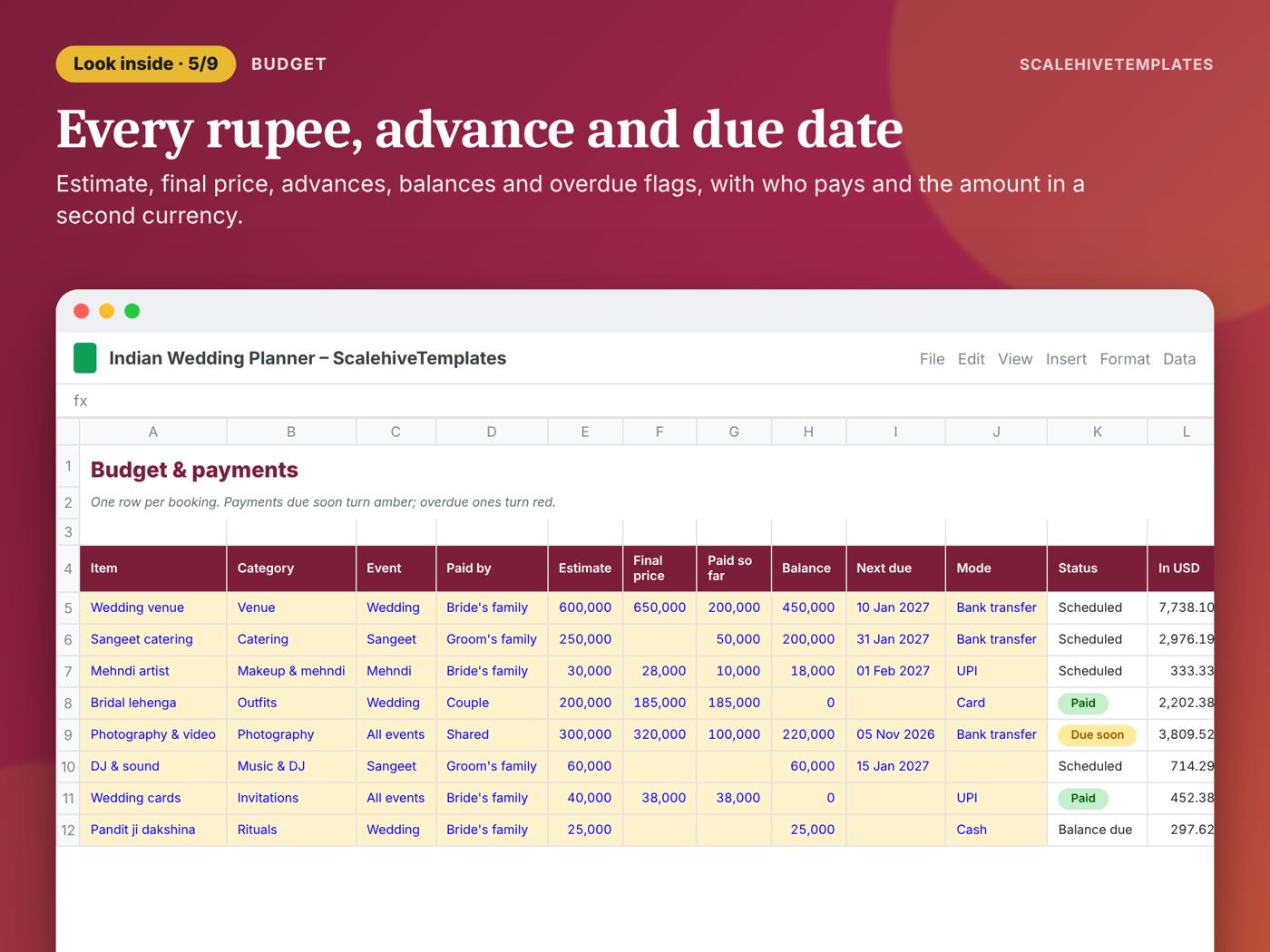Click the '01 Feb 2027' due date cell

895,671
